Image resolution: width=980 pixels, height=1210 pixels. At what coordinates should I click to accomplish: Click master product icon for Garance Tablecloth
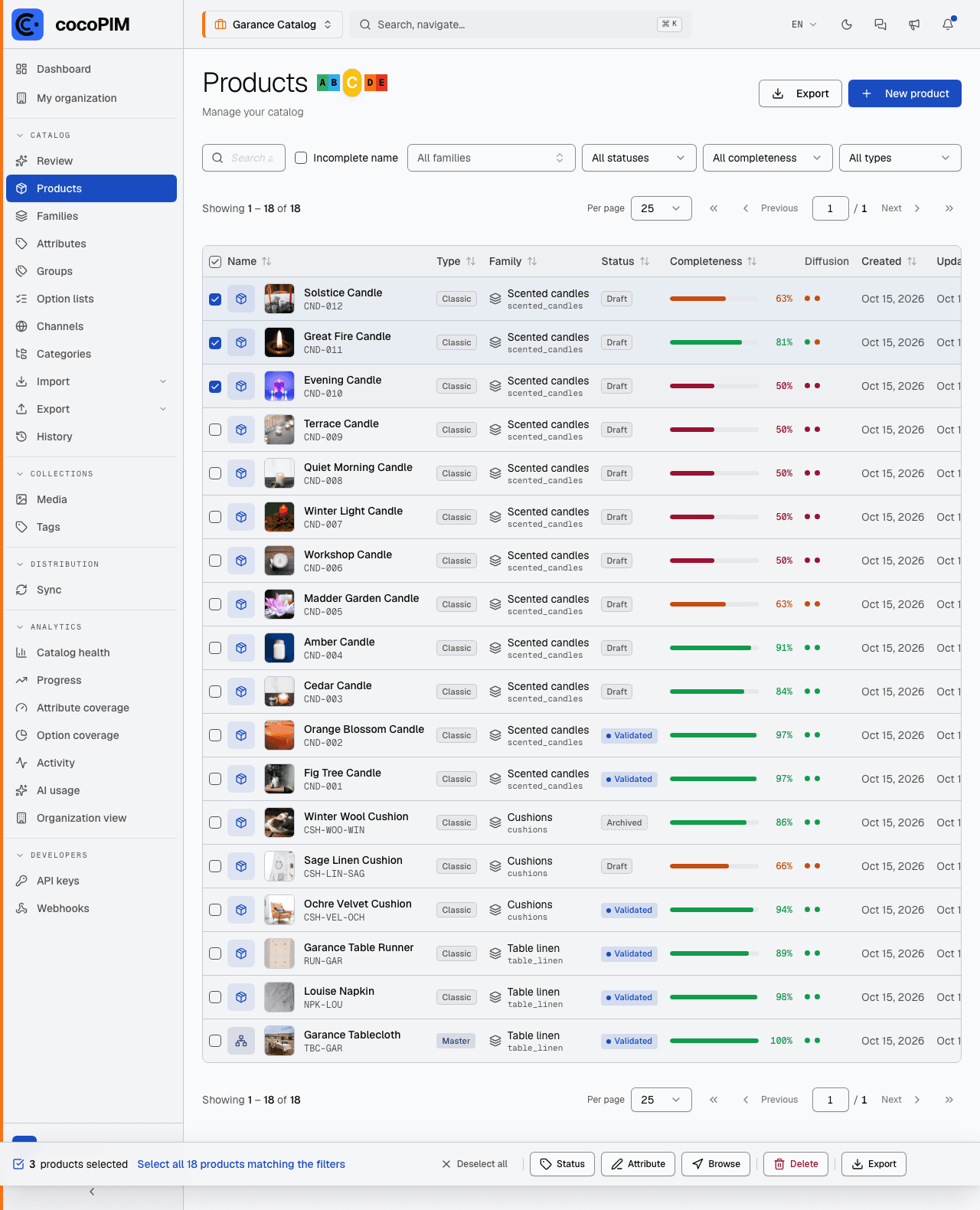(x=241, y=1041)
